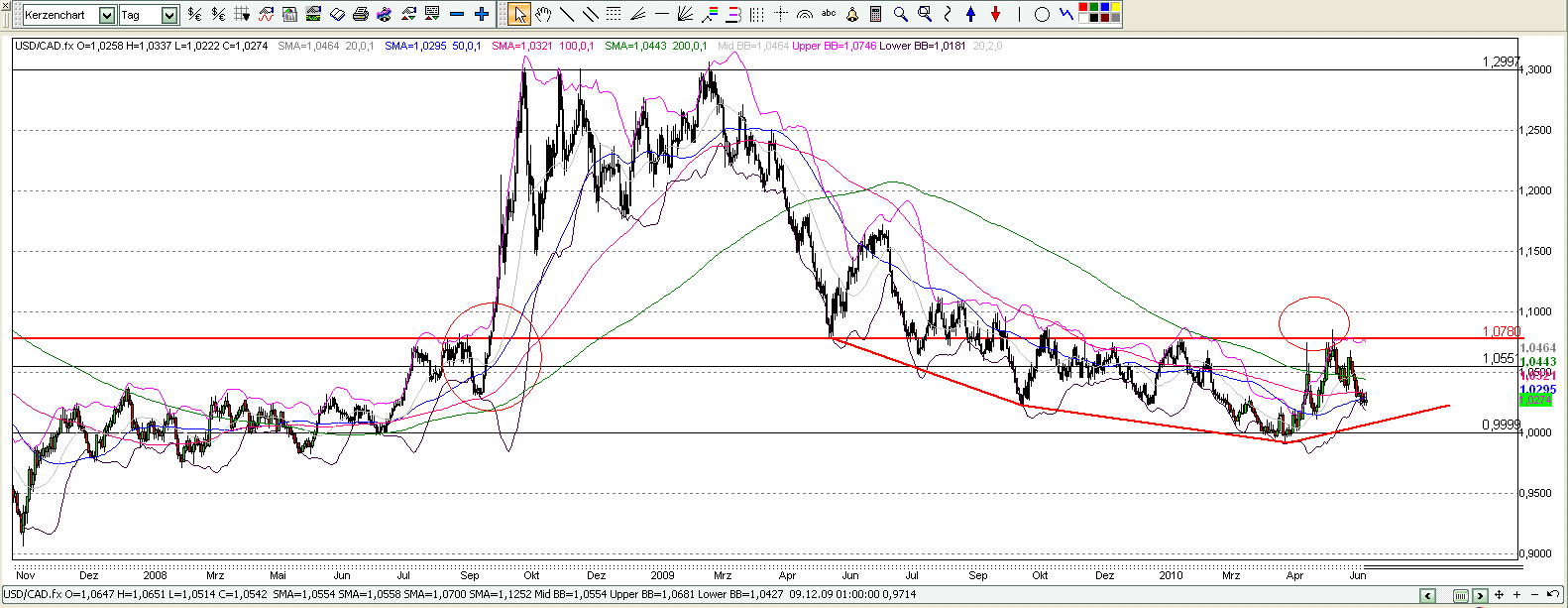Select the horizontal line tool
Screen dimensions: 1568x608
(x=661, y=14)
